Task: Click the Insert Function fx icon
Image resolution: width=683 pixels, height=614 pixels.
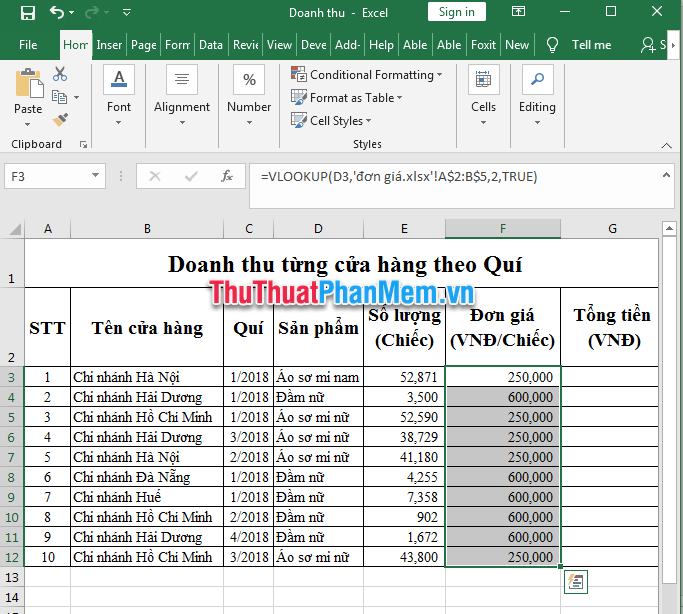Action: [227, 176]
